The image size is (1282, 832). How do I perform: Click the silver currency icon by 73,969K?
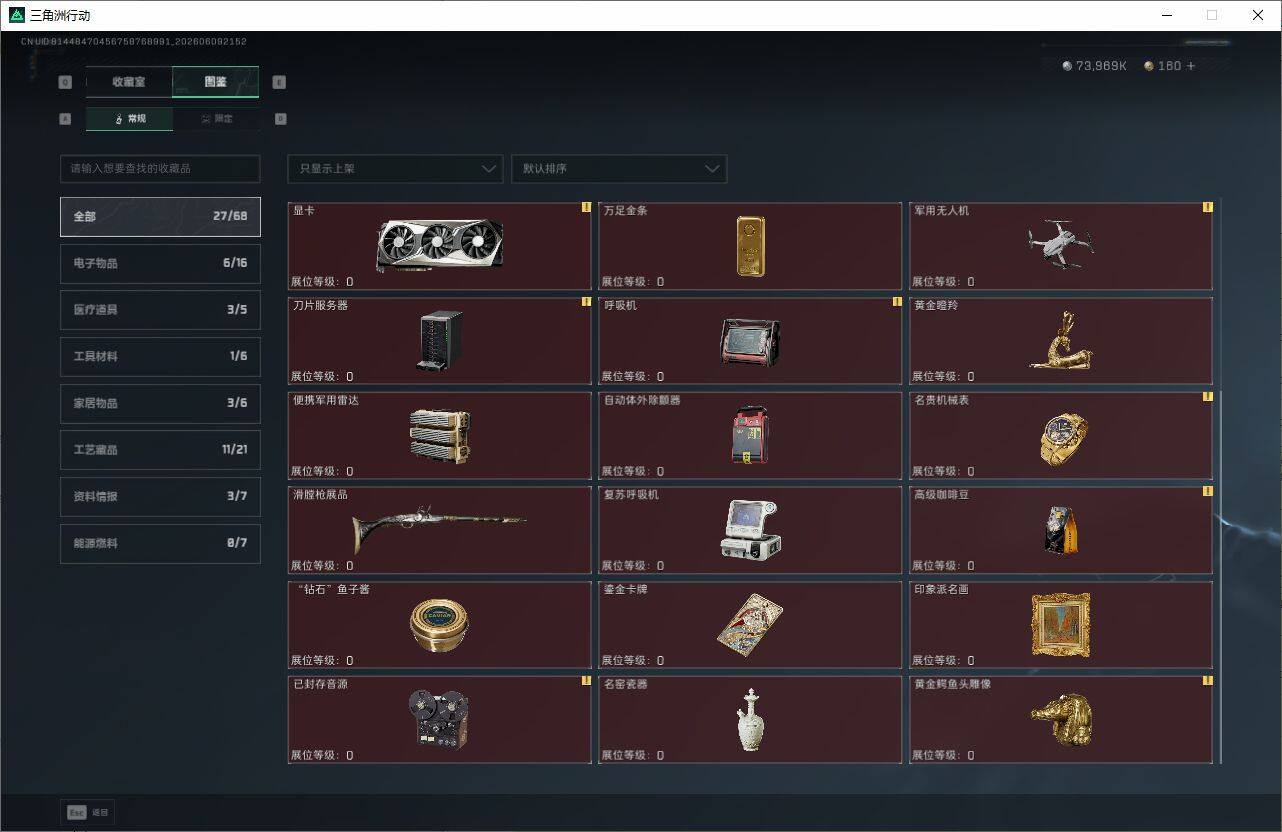(x=1067, y=66)
